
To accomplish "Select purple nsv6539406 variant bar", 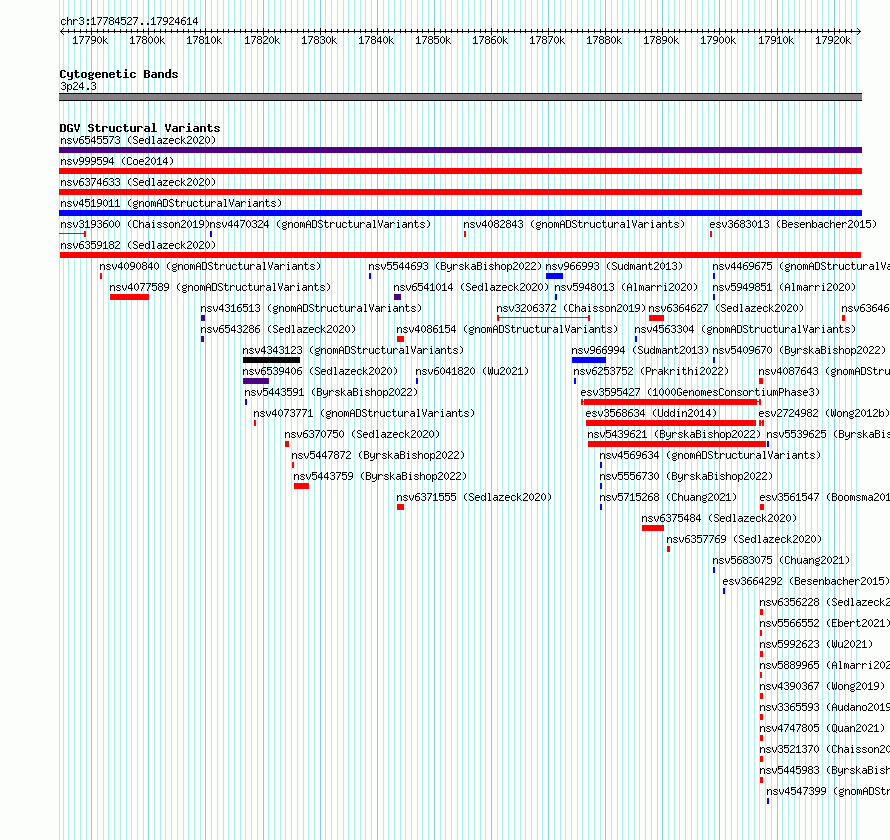I will (x=256, y=381).
